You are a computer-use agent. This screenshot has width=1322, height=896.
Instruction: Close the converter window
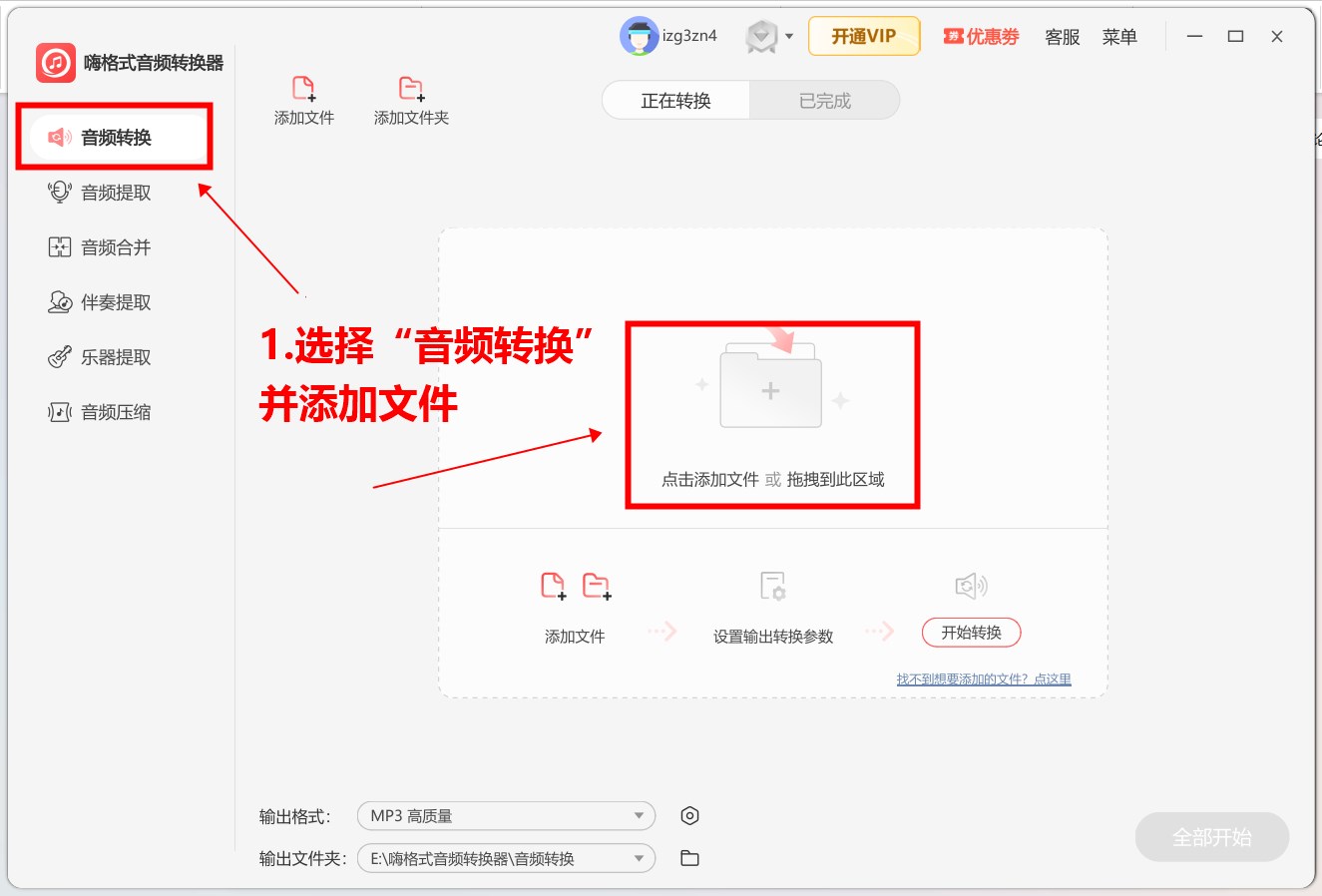tap(1277, 37)
